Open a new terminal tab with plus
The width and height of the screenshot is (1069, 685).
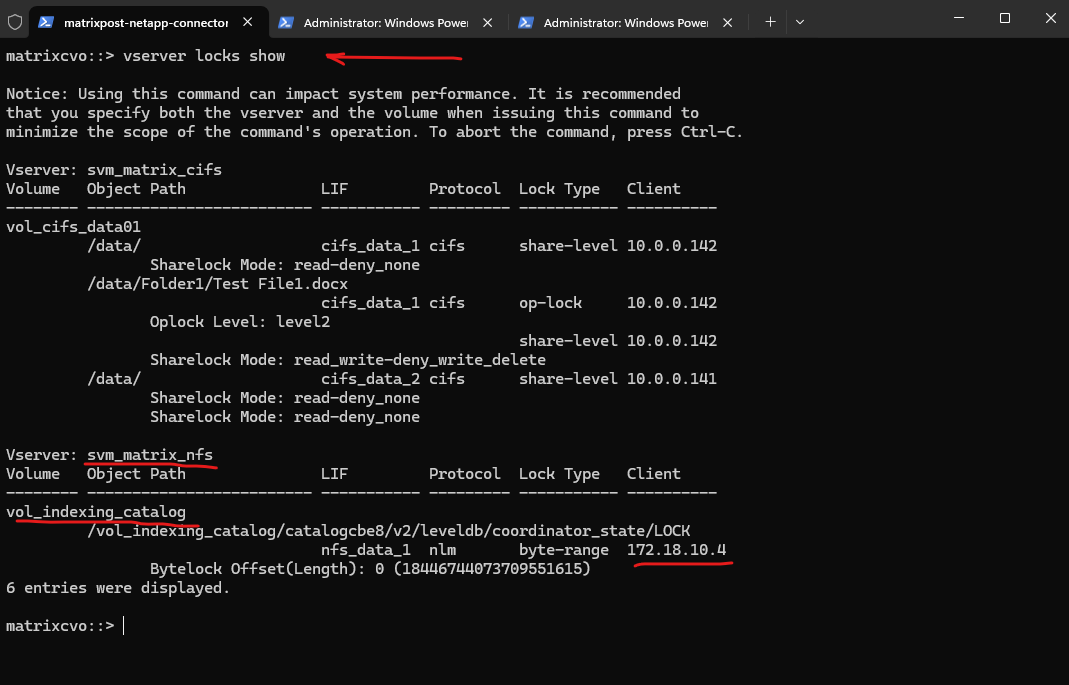tap(770, 21)
